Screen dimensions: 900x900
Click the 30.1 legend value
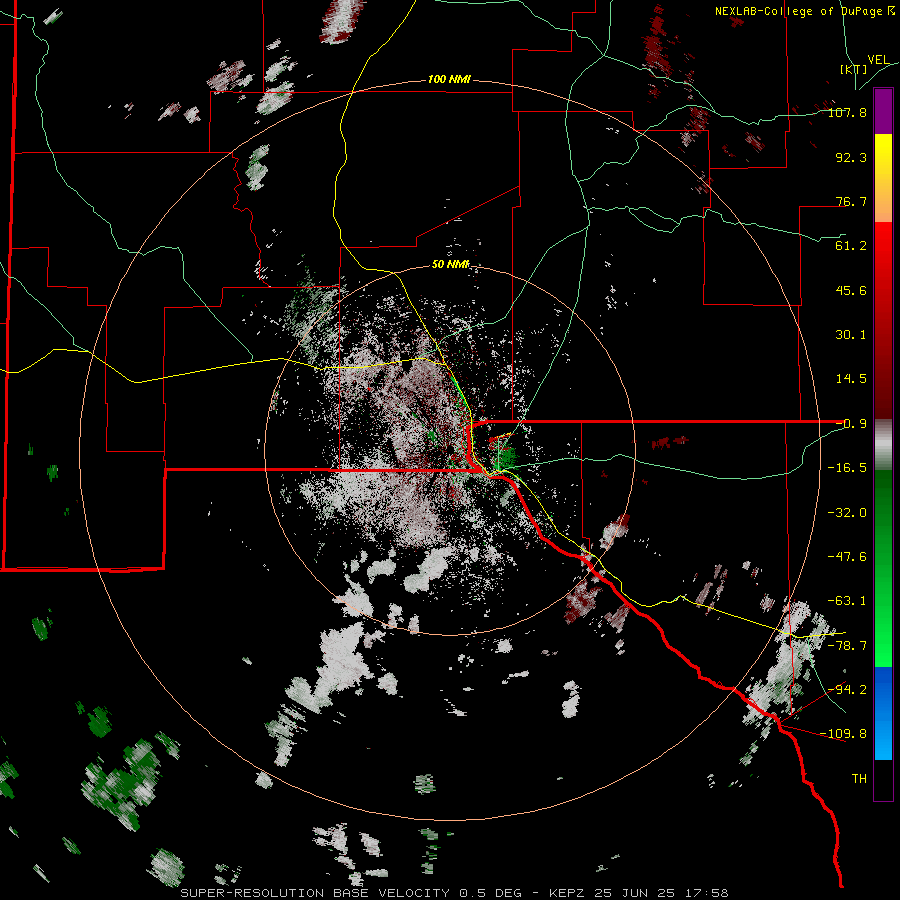tap(851, 335)
